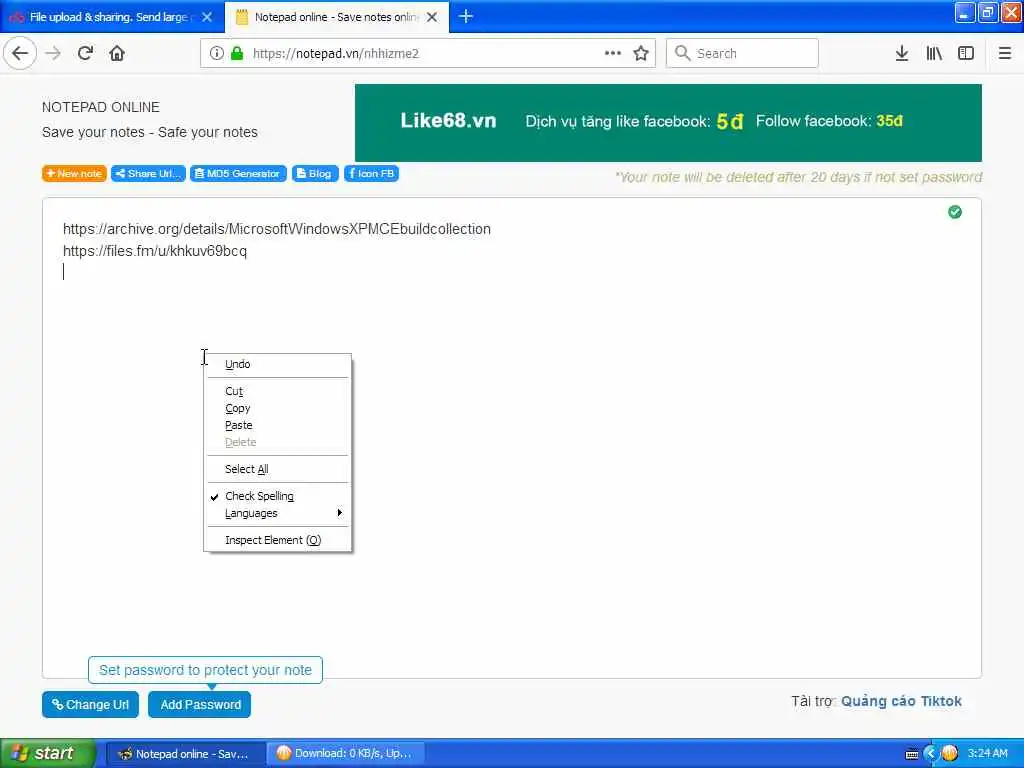
Task: Click the NOTEPAD ONLINE site title
Action: point(101,107)
